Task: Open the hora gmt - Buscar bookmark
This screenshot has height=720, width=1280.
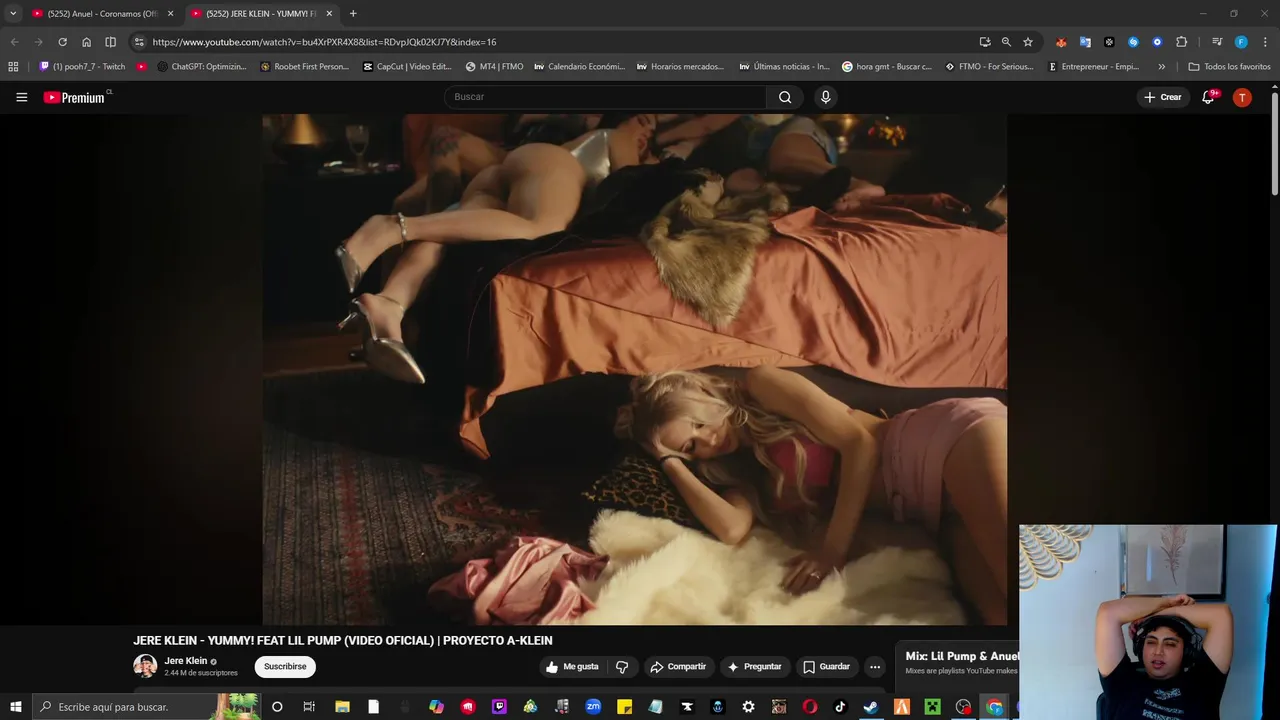Action: coord(887,67)
